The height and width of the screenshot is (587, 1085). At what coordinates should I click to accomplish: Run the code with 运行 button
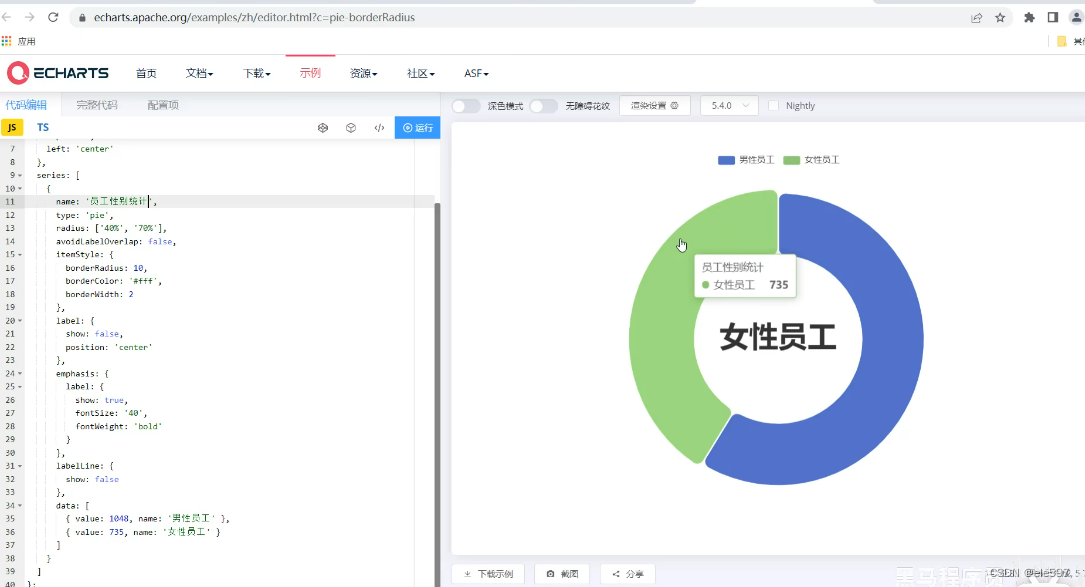(417, 127)
